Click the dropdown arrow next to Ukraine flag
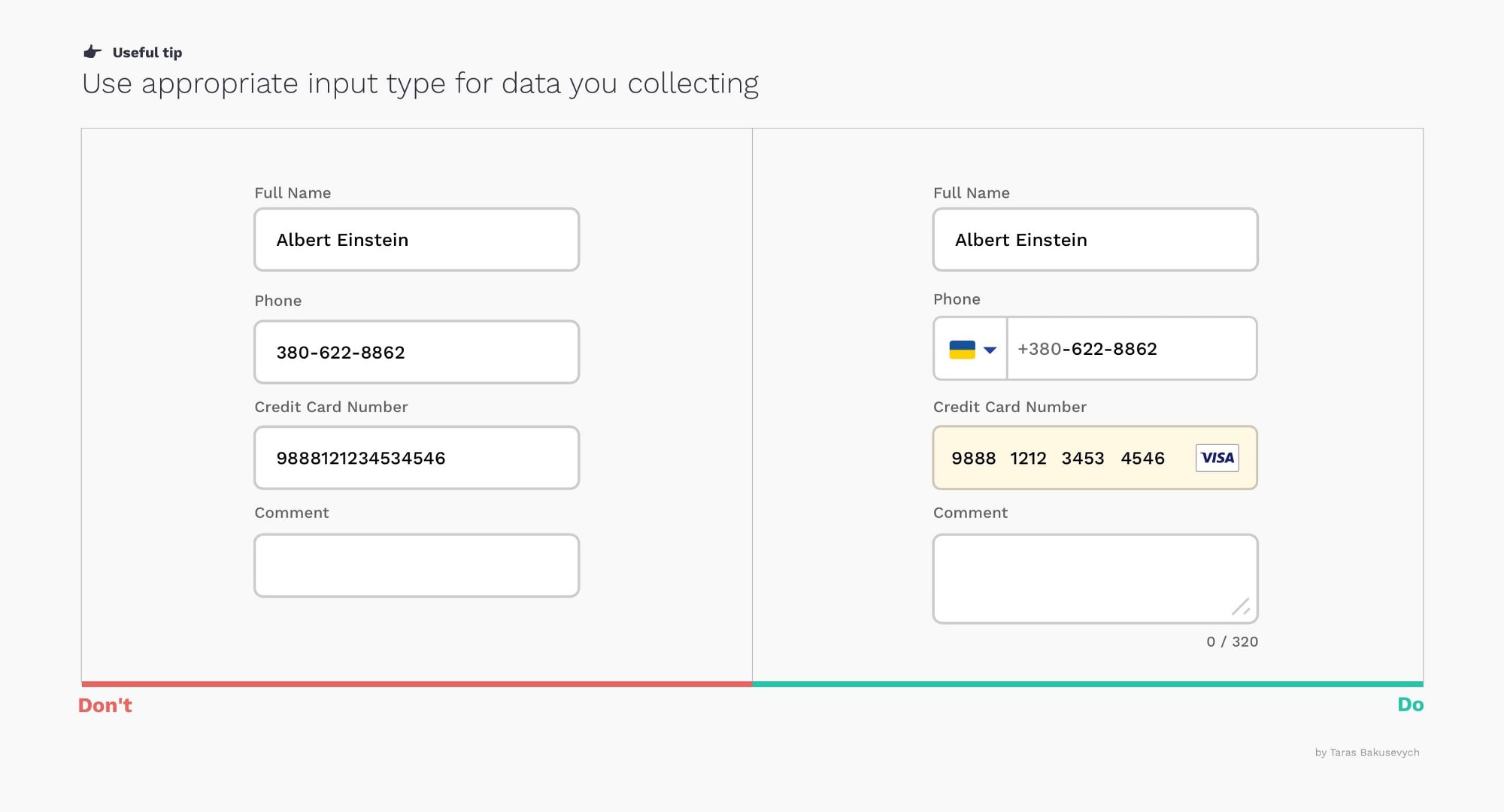 [x=988, y=347]
